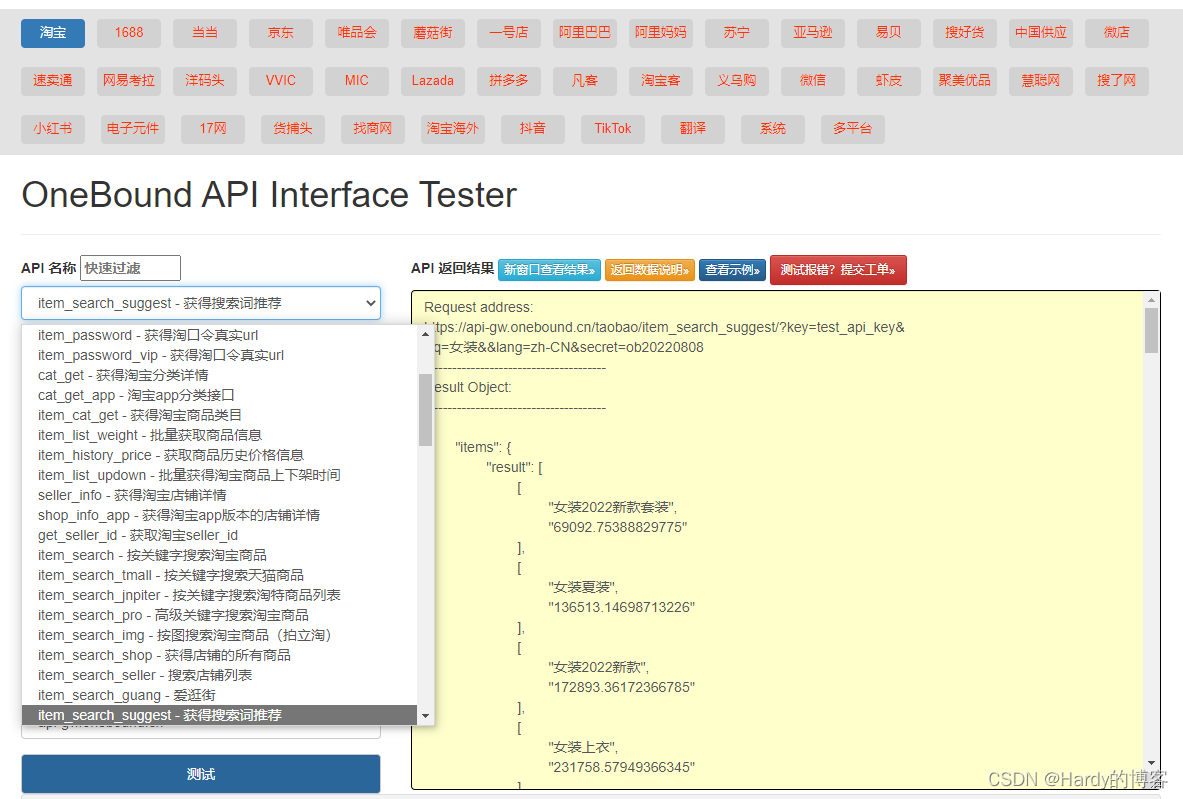Click the result panel scrollbar thumb
Viewport: 1183px width, 799px height.
tap(1151, 330)
